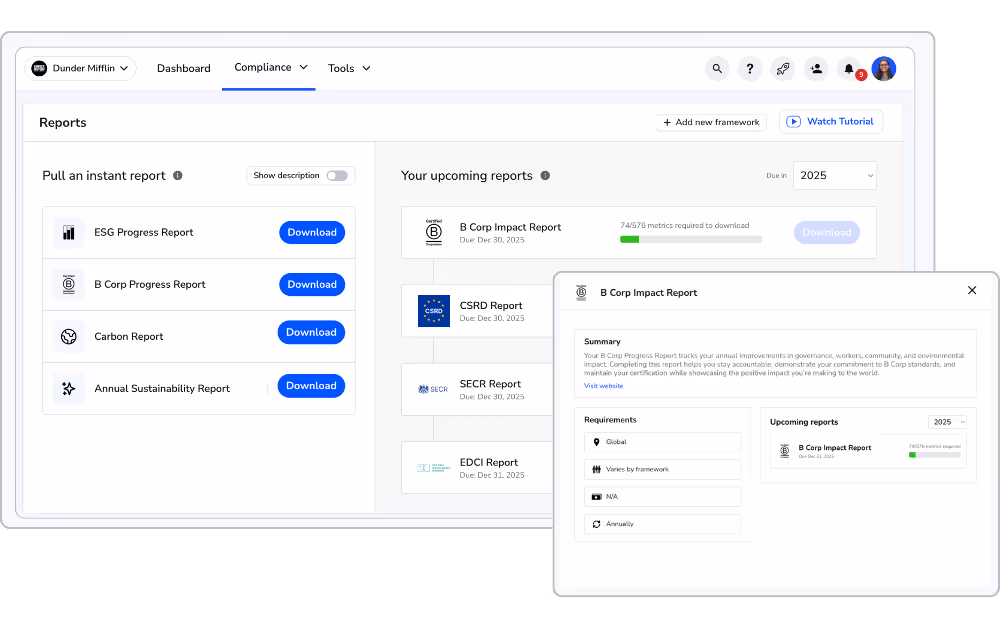Click the Varies by framework requirement row
Viewport: 1000px width, 623px height.
(662, 469)
